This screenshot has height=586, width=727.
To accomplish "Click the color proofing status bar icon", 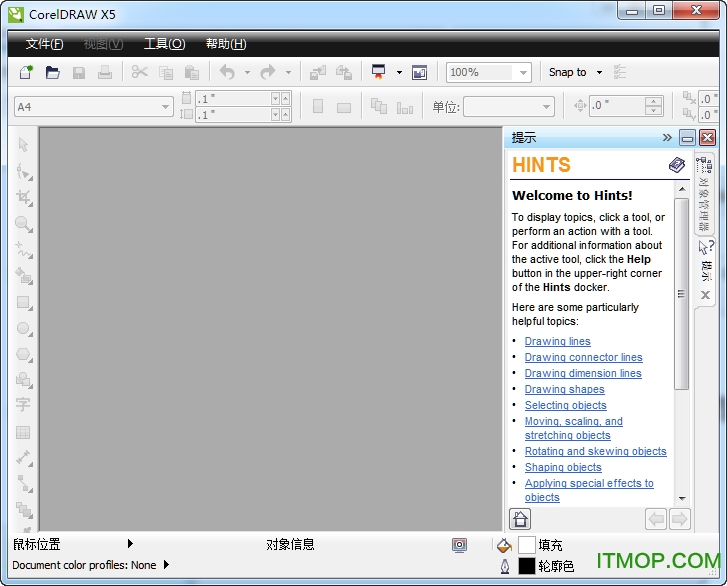I will (x=459, y=545).
